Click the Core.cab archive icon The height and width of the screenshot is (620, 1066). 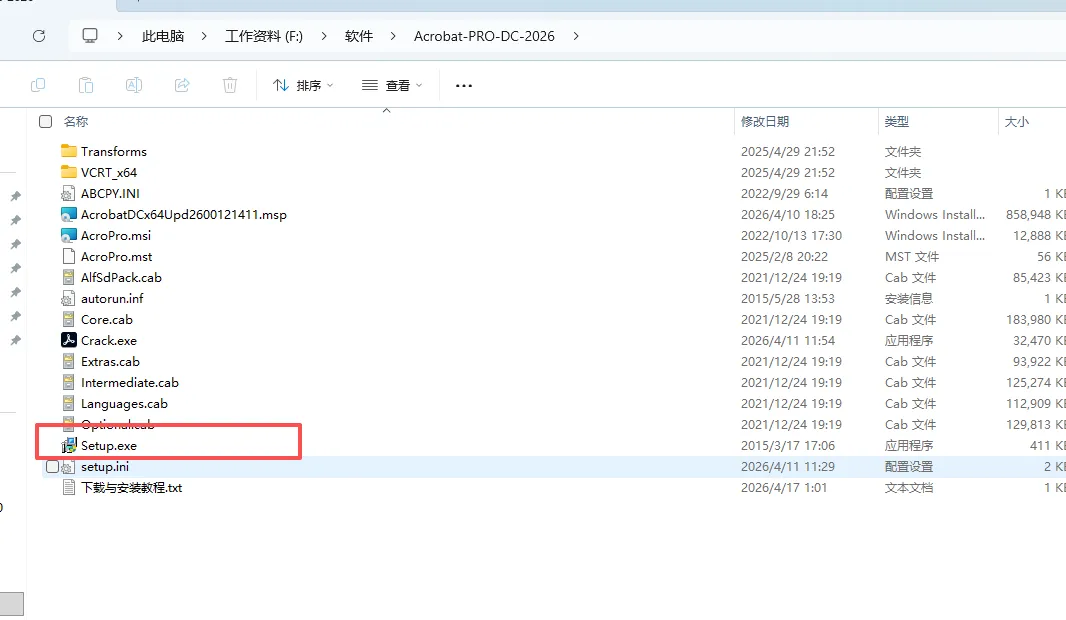[68, 320]
